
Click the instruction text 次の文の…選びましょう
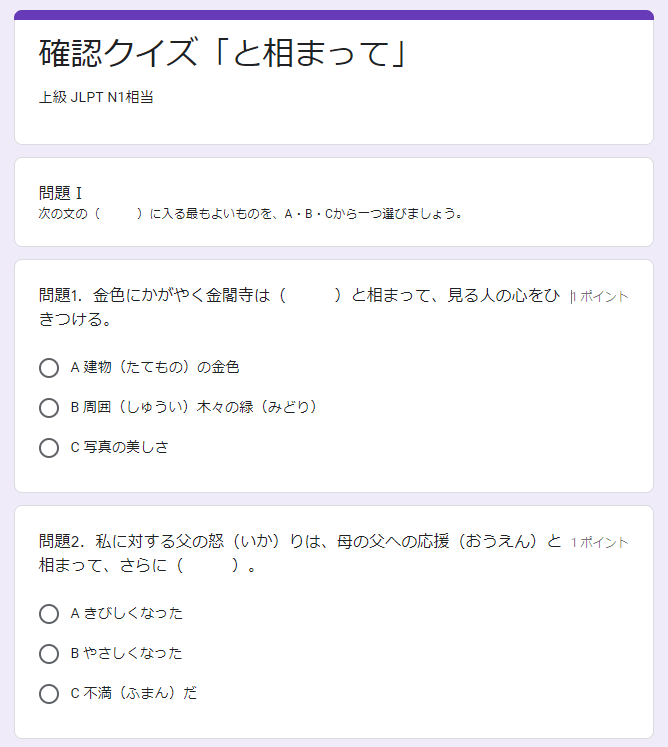click(251, 213)
